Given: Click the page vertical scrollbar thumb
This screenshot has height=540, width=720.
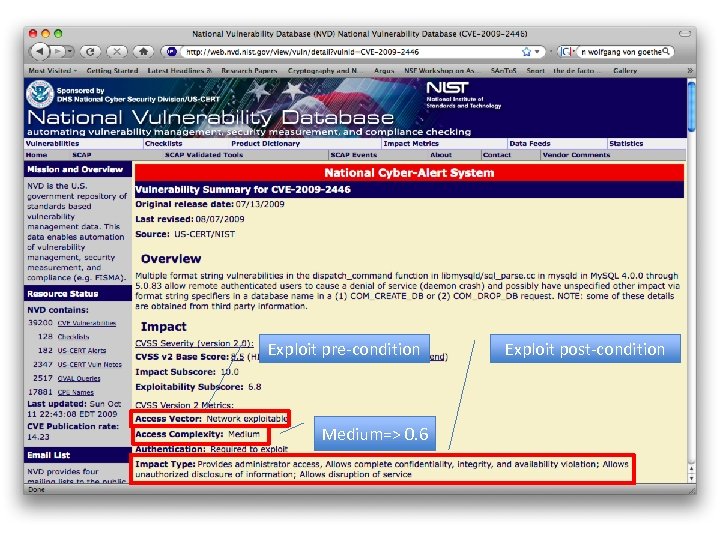Looking at the screenshot, I should coord(692,107).
